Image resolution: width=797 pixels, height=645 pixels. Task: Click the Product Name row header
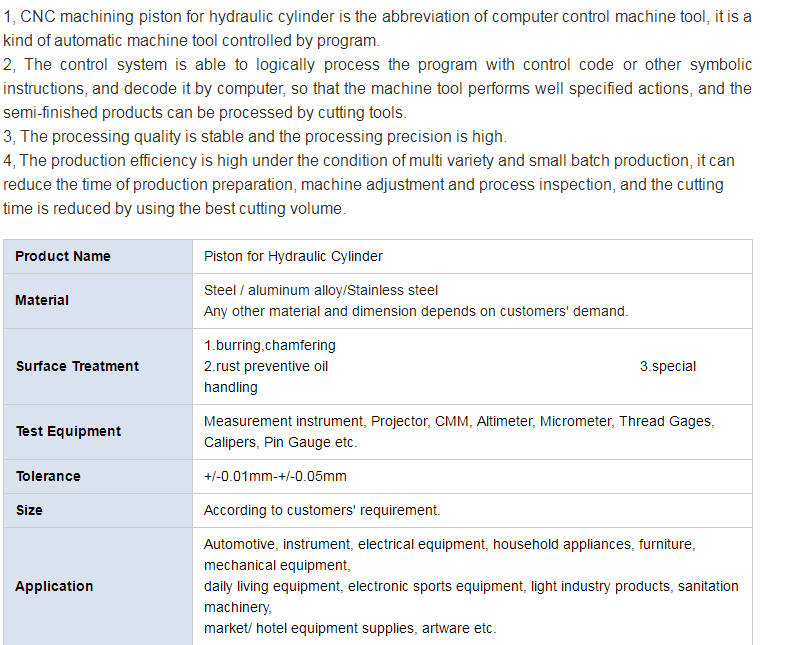pos(63,257)
